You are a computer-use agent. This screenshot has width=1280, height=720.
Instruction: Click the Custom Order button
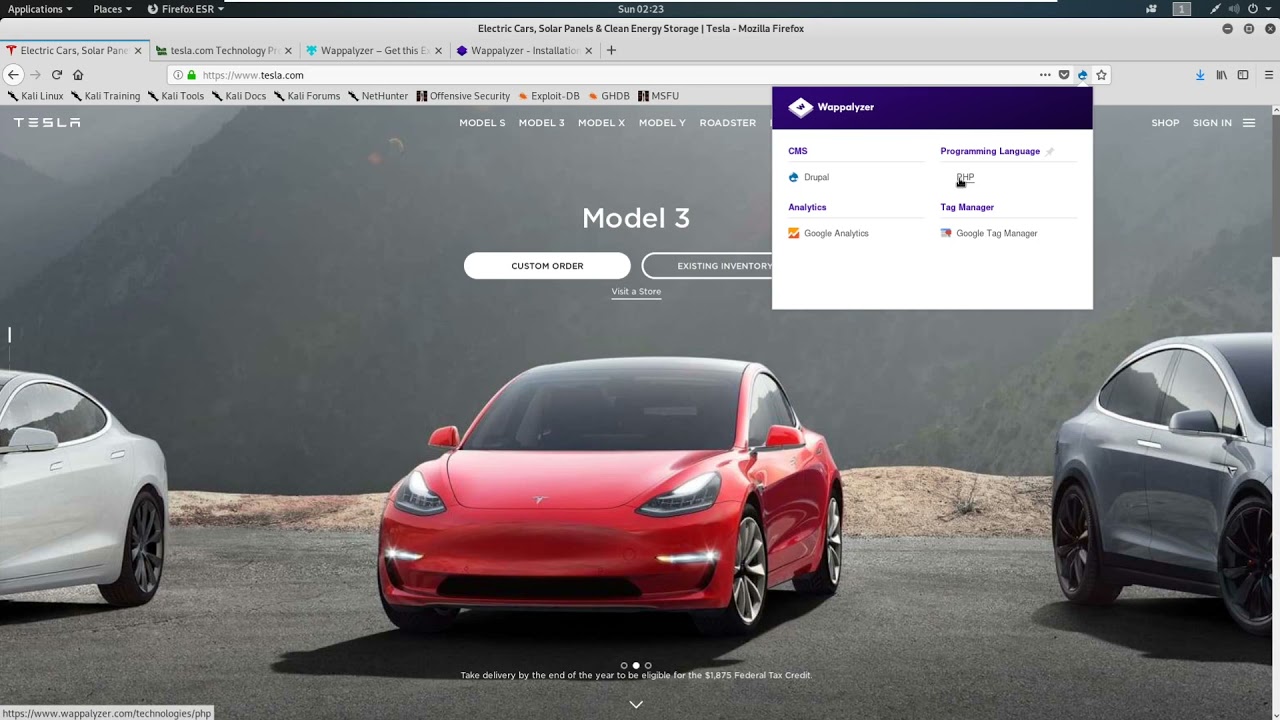click(x=547, y=266)
